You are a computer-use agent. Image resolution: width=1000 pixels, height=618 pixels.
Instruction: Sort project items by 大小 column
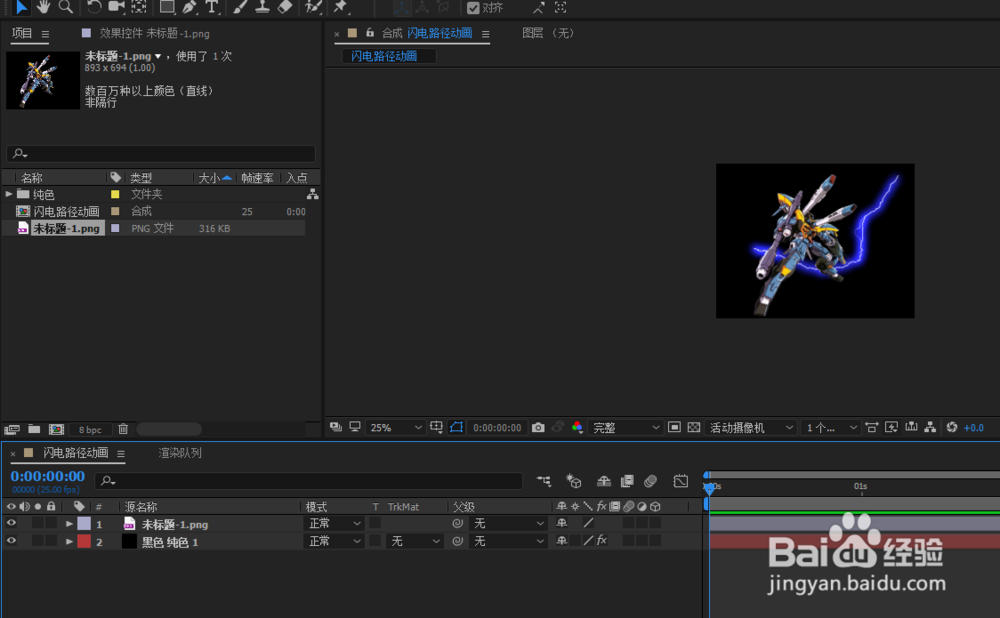209,178
